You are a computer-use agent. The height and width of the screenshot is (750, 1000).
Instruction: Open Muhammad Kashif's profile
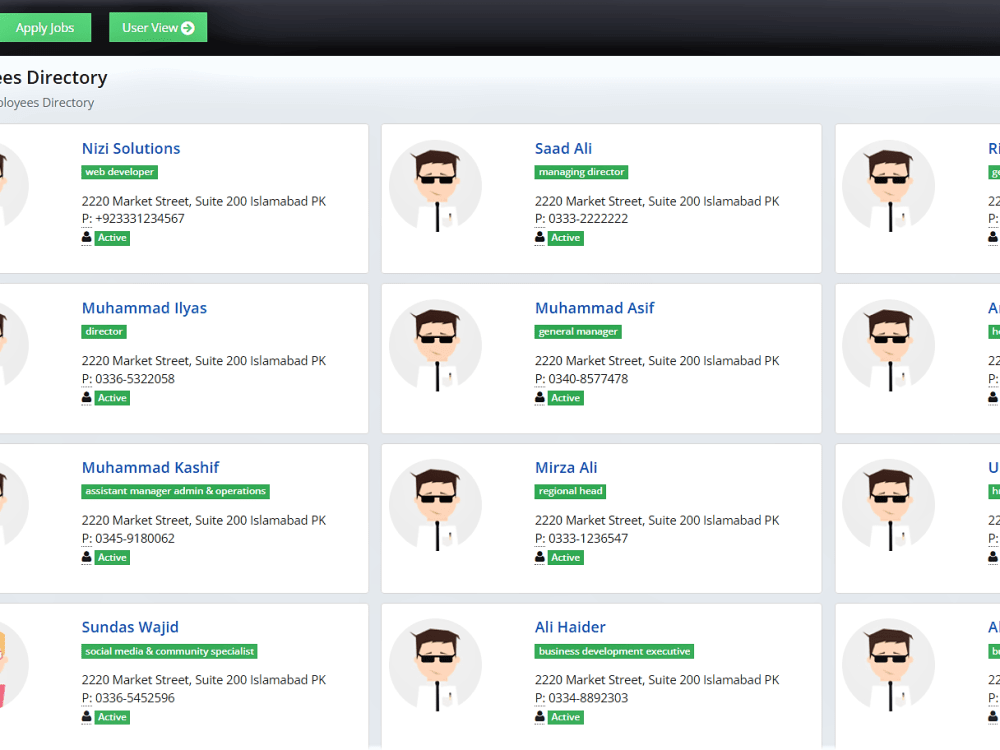pos(151,467)
